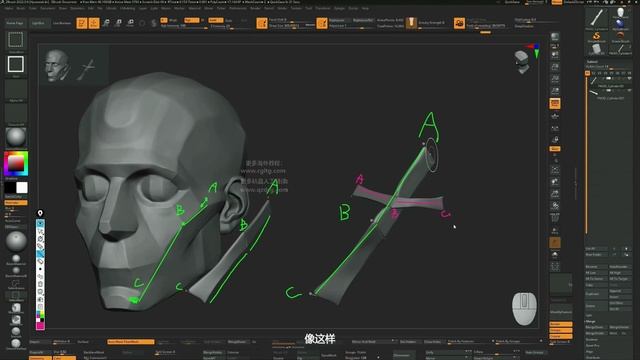640x360 pixels.
Task: Toggle Persp perspective view
Action: coord(555,103)
